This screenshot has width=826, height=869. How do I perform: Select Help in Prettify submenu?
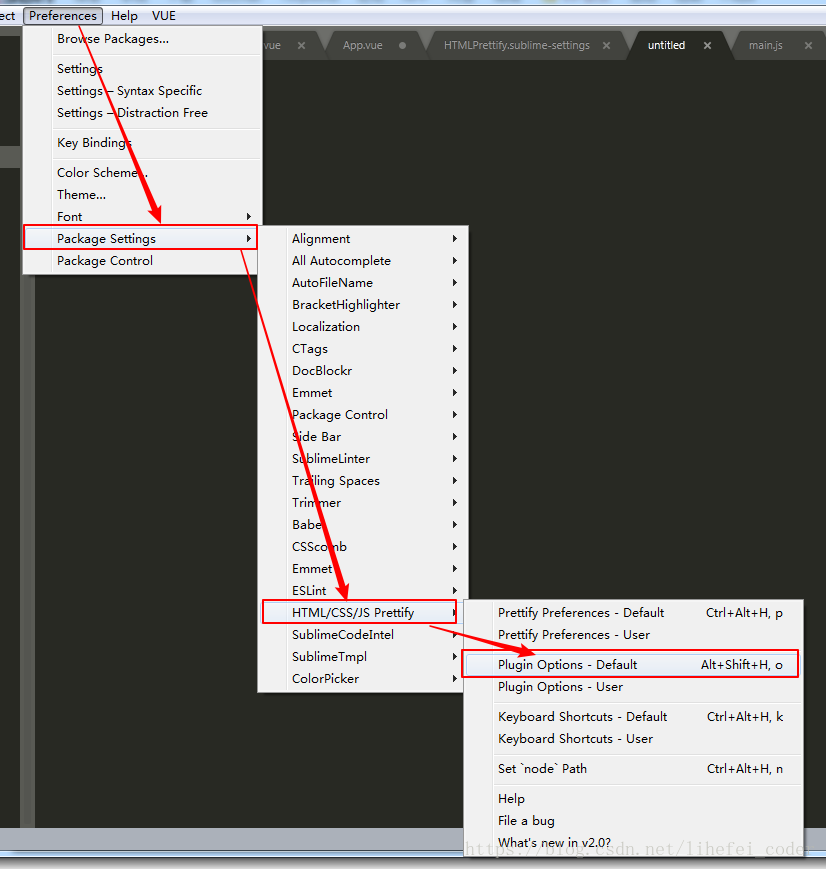point(633,799)
